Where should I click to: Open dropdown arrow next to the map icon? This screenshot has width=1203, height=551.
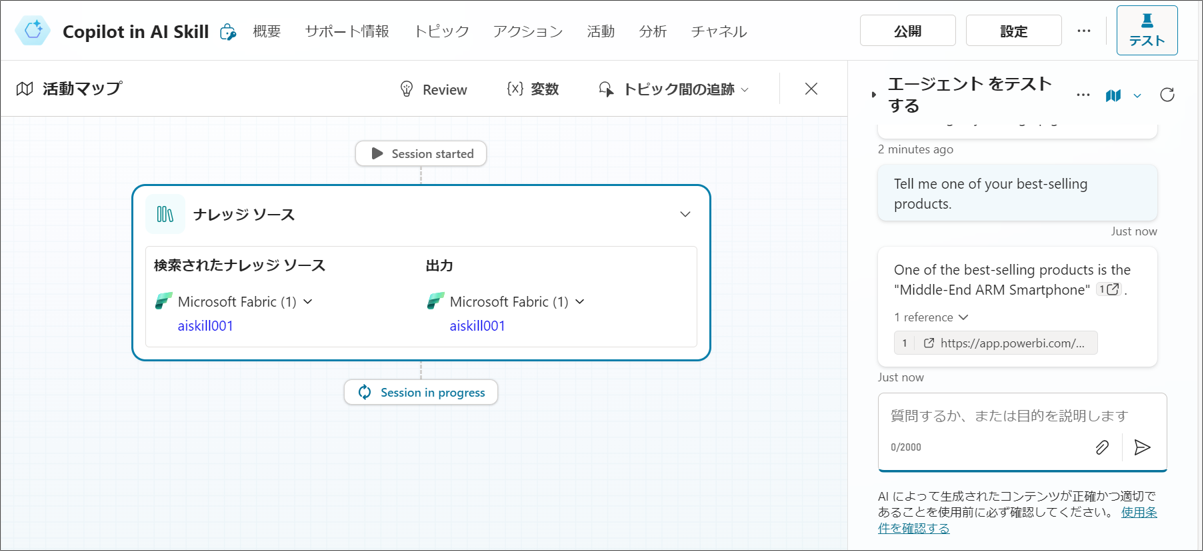click(1137, 95)
